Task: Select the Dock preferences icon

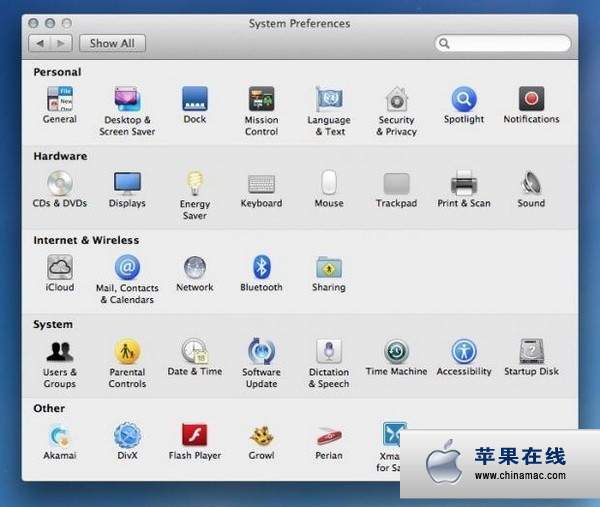Action: coord(194,100)
